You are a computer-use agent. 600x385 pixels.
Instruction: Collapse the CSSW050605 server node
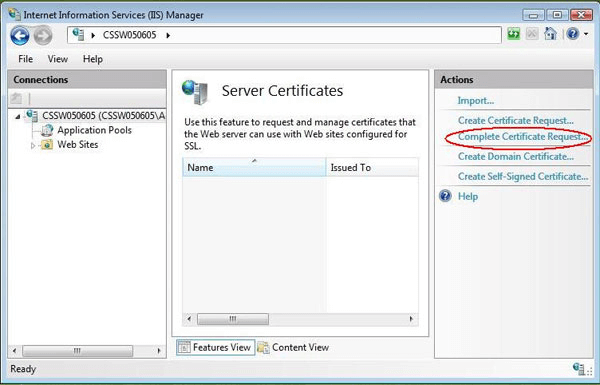point(18,116)
